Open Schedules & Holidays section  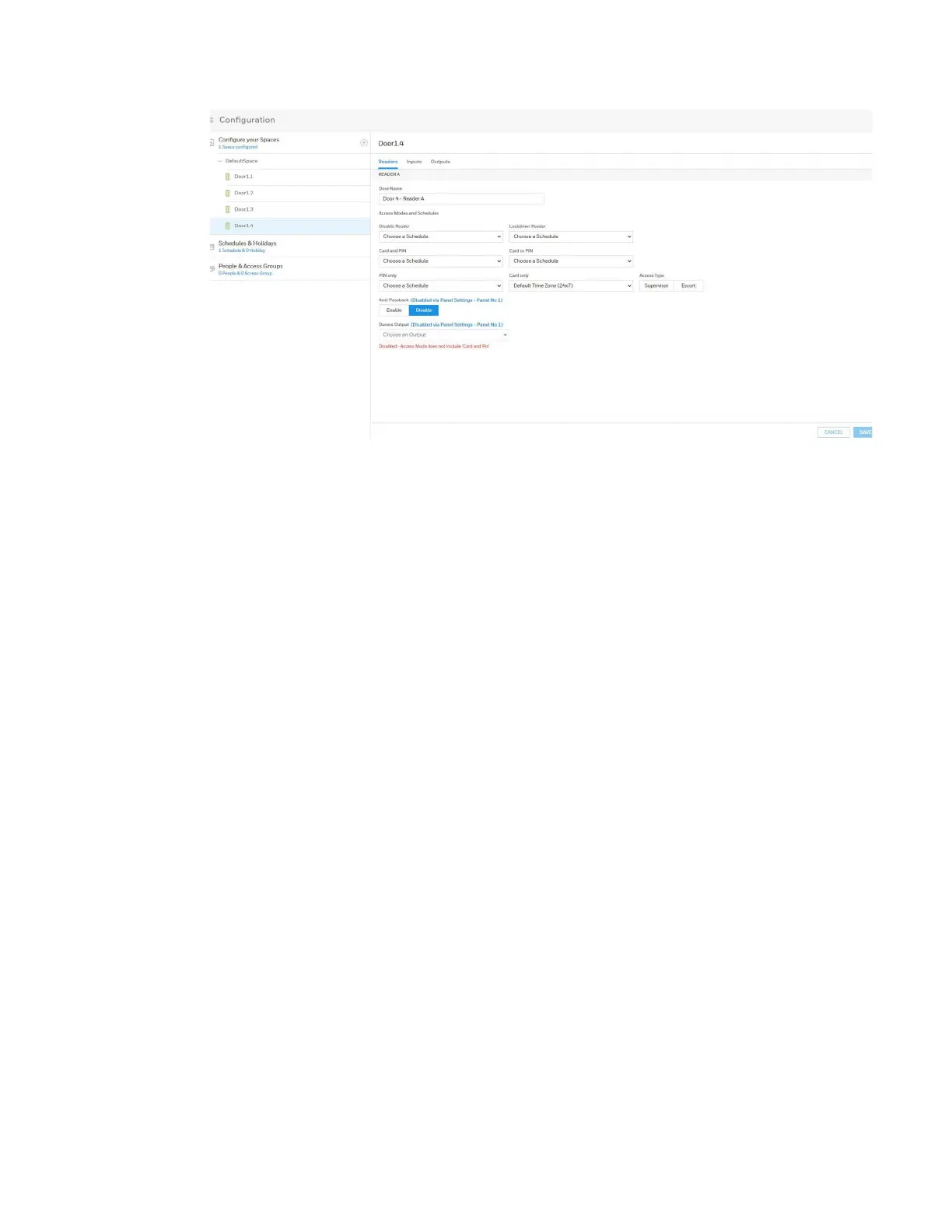click(247, 243)
